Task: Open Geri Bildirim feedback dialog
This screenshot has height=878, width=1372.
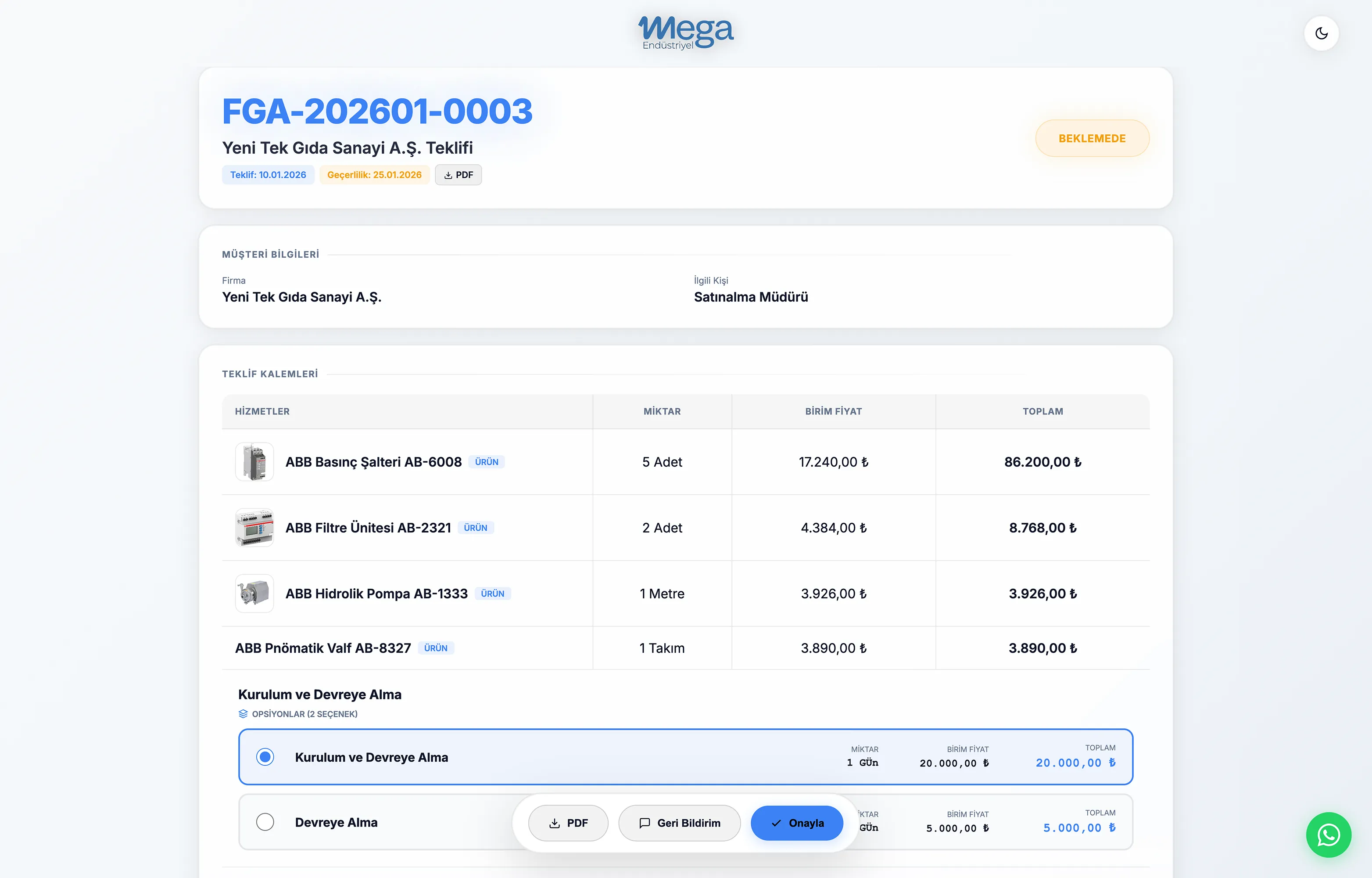Action: click(679, 823)
